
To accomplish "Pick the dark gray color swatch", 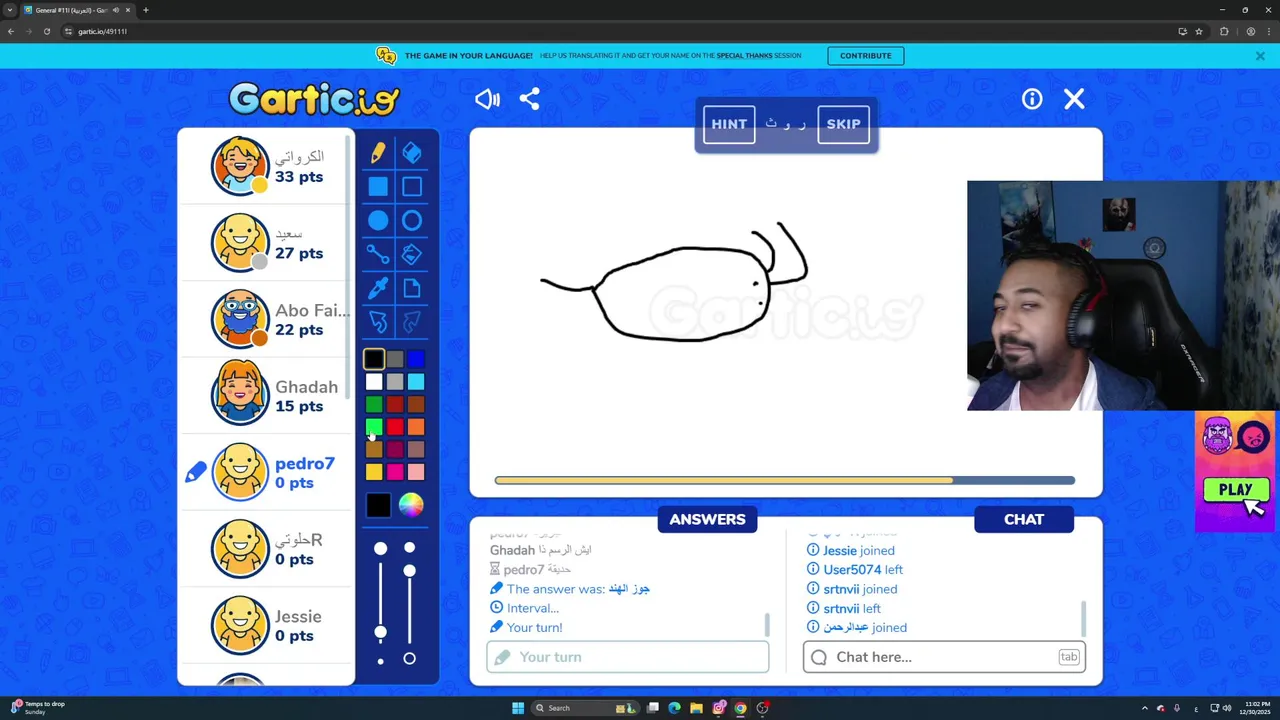I will 395,359.
